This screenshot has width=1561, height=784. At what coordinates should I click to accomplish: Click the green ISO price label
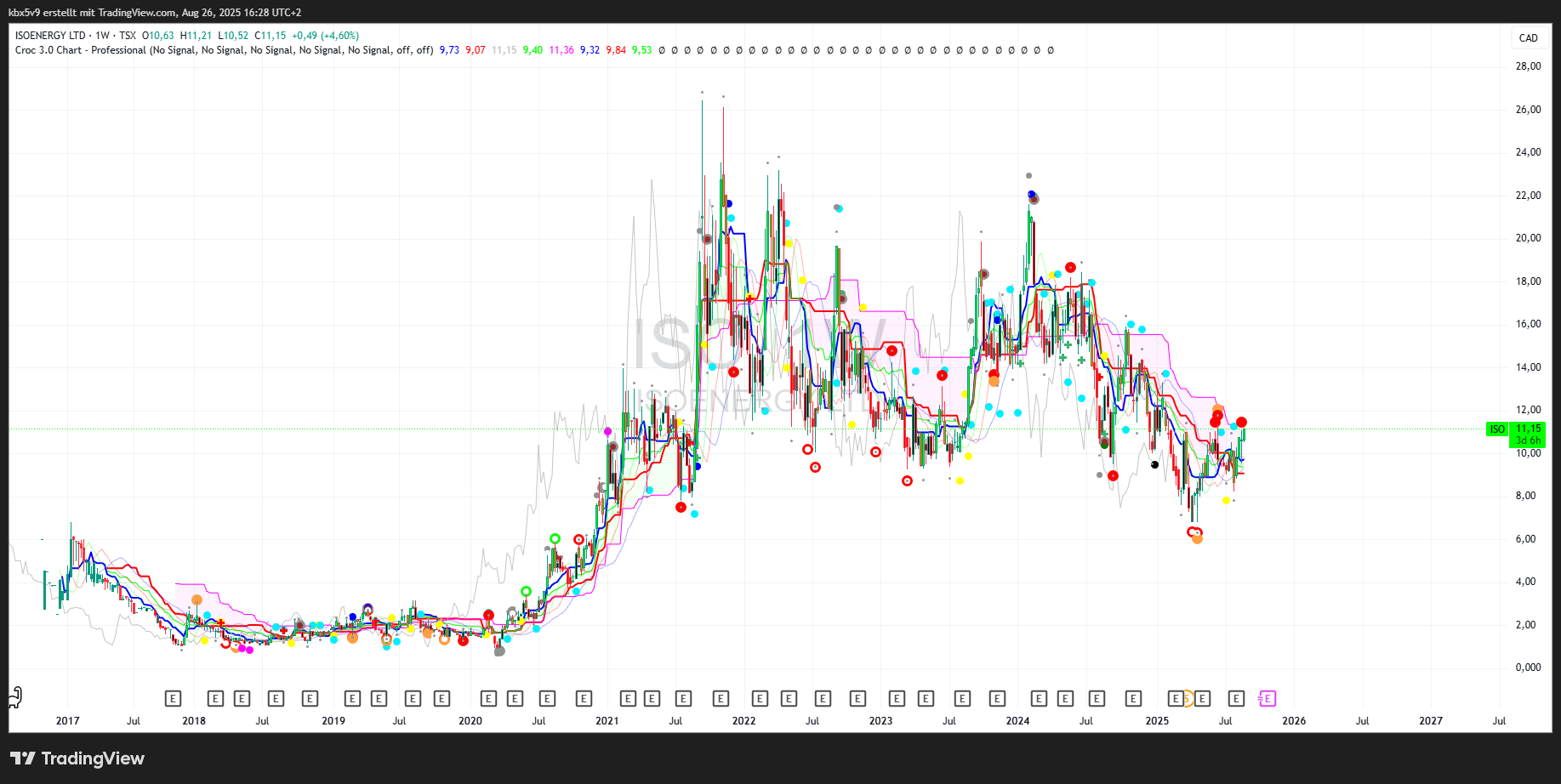pos(1497,429)
